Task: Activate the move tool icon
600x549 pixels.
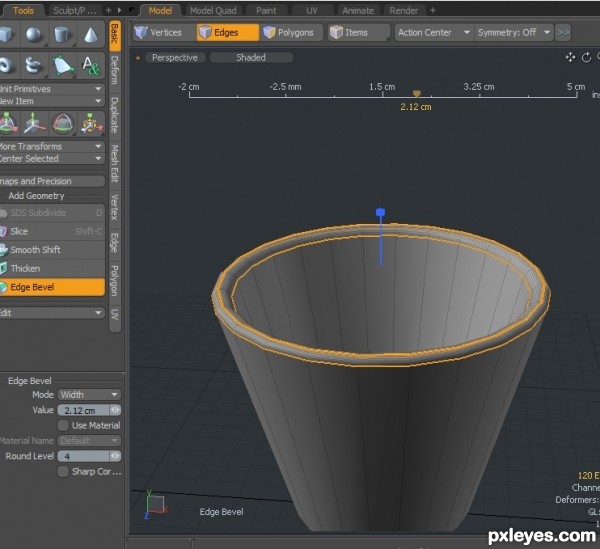Action: (x=34, y=124)
